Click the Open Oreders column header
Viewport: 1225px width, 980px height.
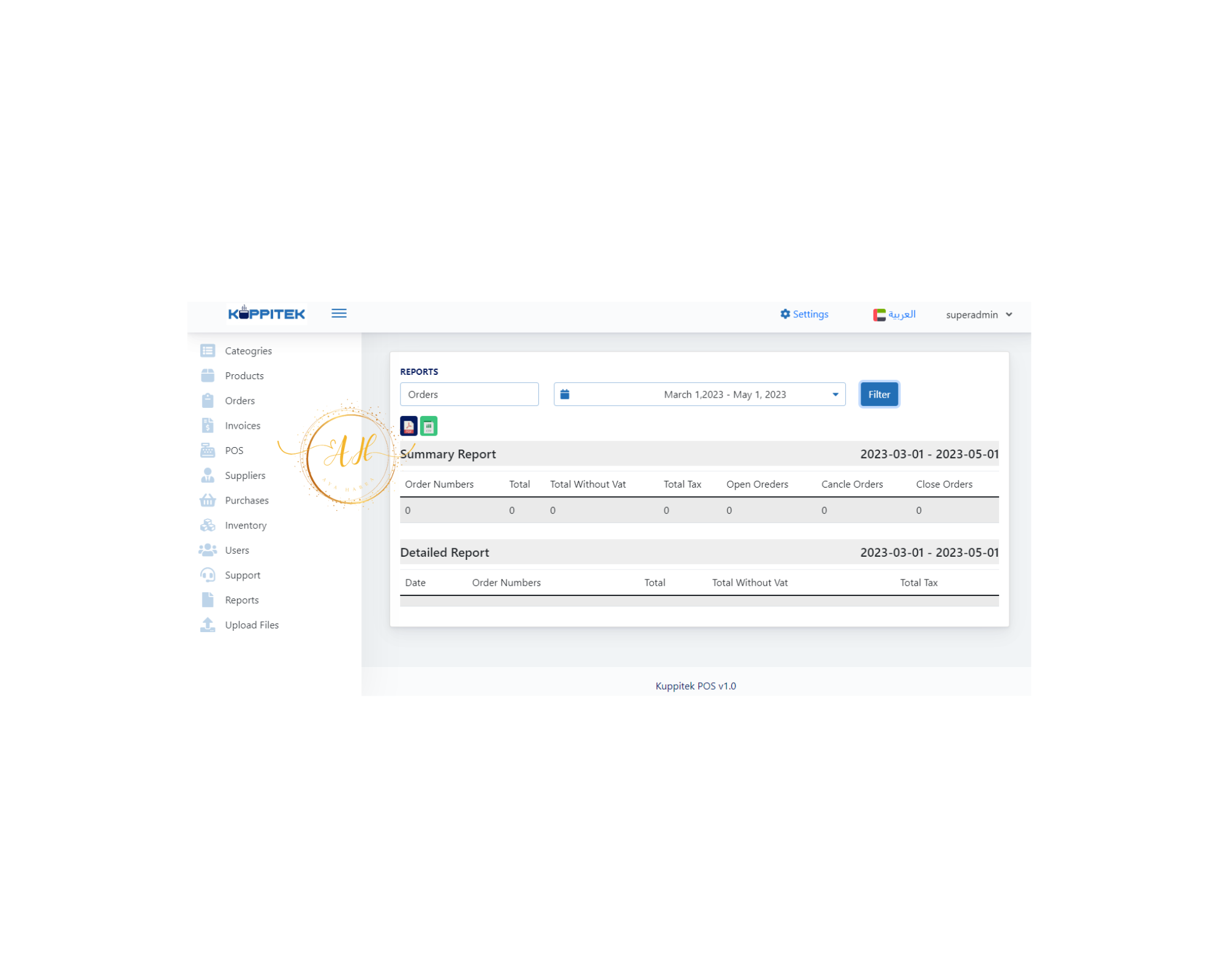pyautogui.click(x=757, y=484)
